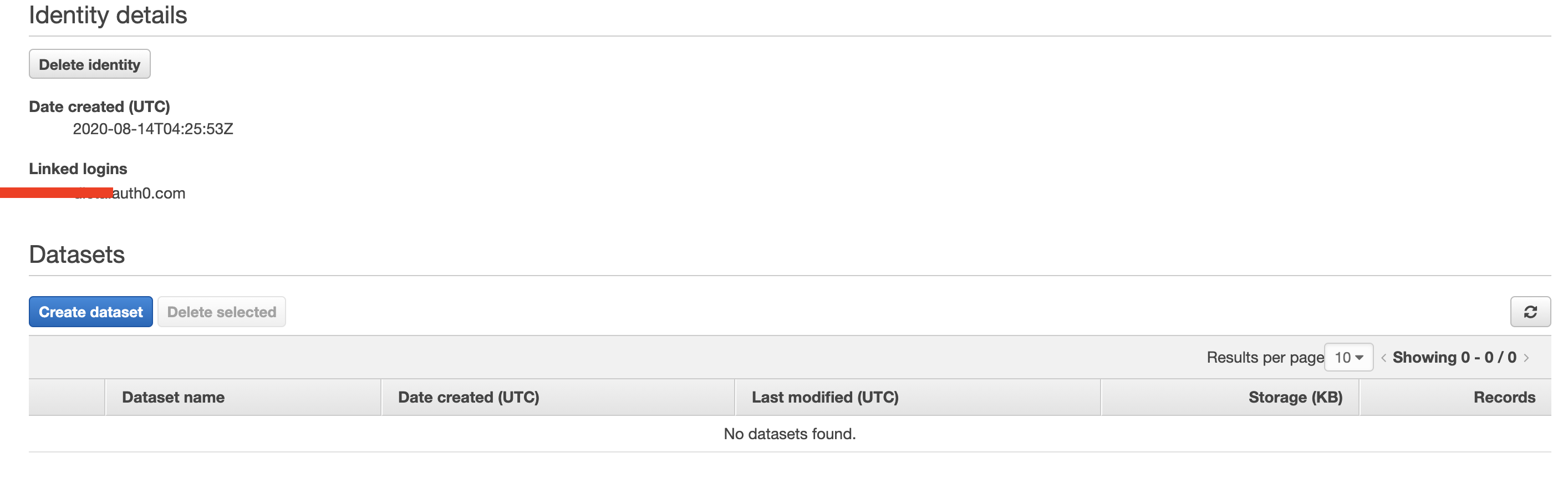The width and height of the screenshot is (1568, 478).
Task: Click the No datasets found message
Action: click(790, 434)
